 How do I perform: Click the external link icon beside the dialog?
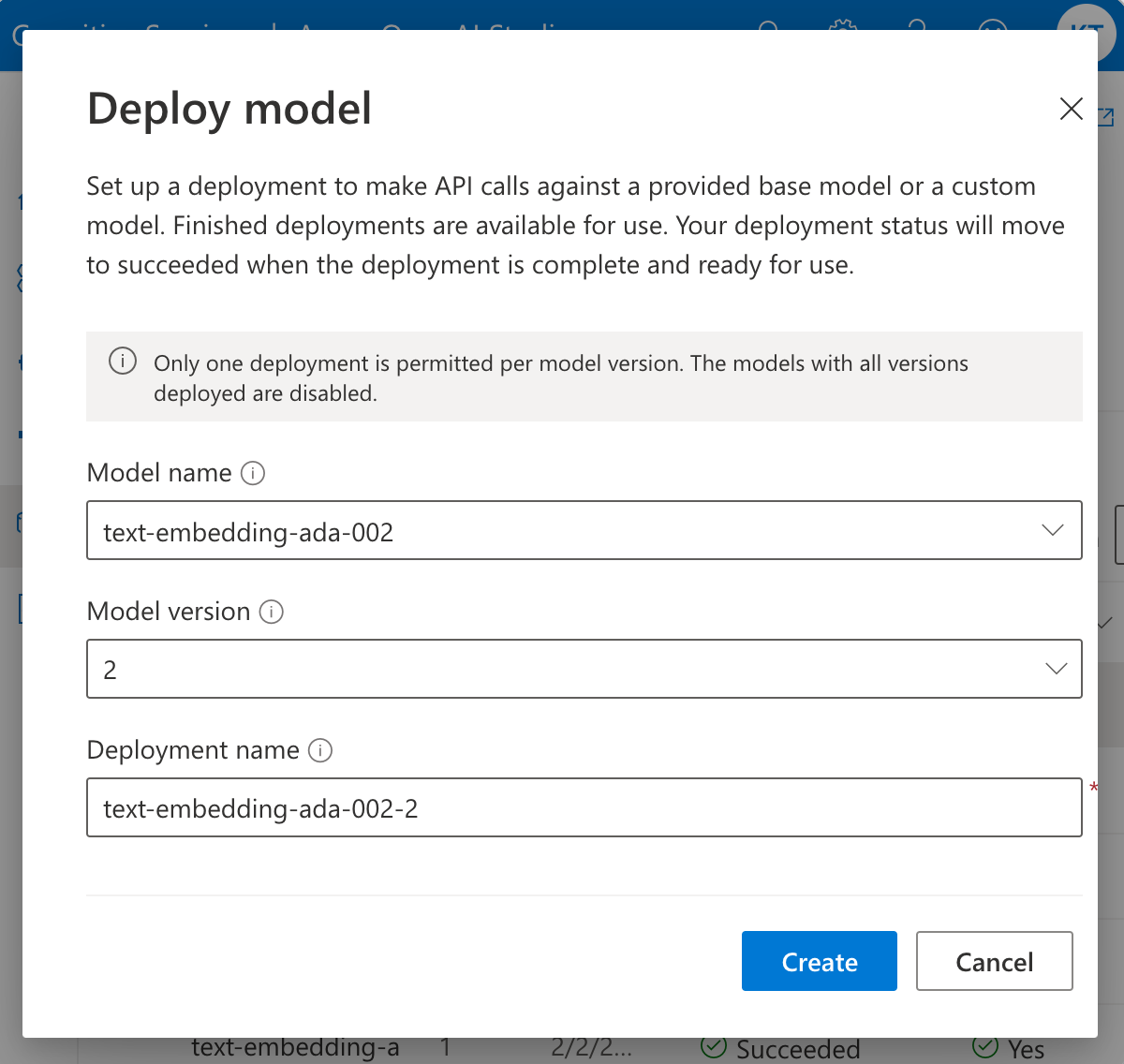1105,117
